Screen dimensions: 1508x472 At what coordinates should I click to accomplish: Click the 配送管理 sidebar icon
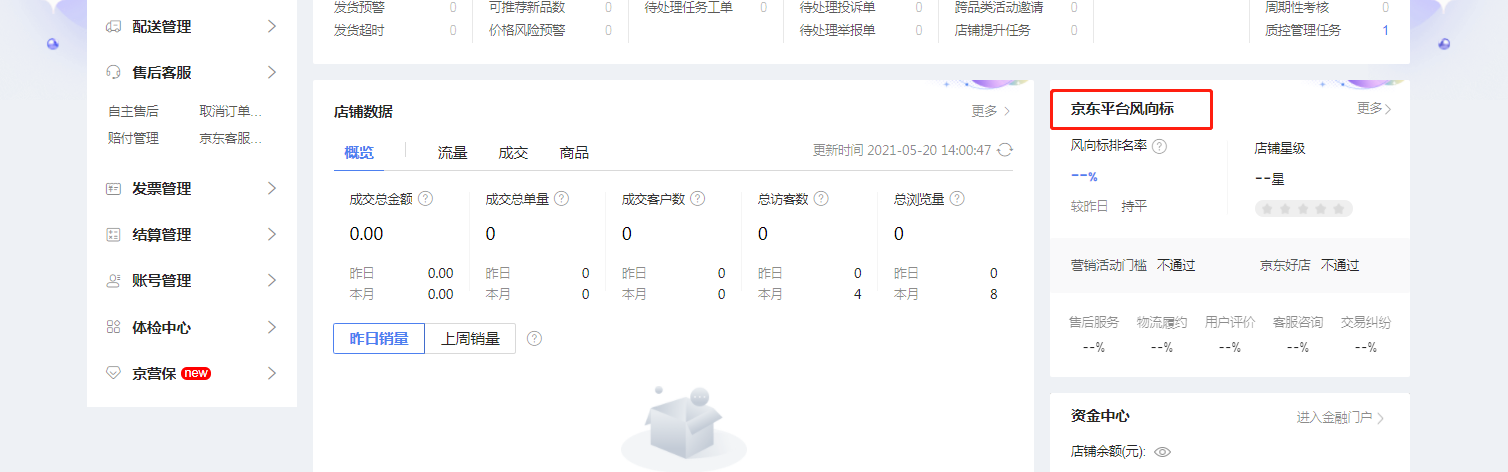(x=113, y=27)
